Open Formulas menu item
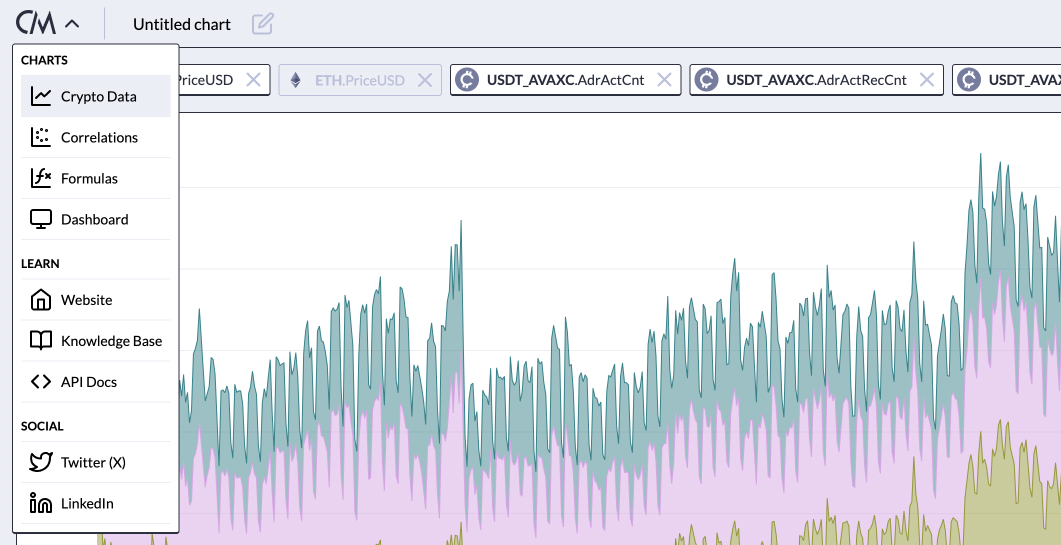This screenshot has height=545, width=1061. click(x=95, y=178)
